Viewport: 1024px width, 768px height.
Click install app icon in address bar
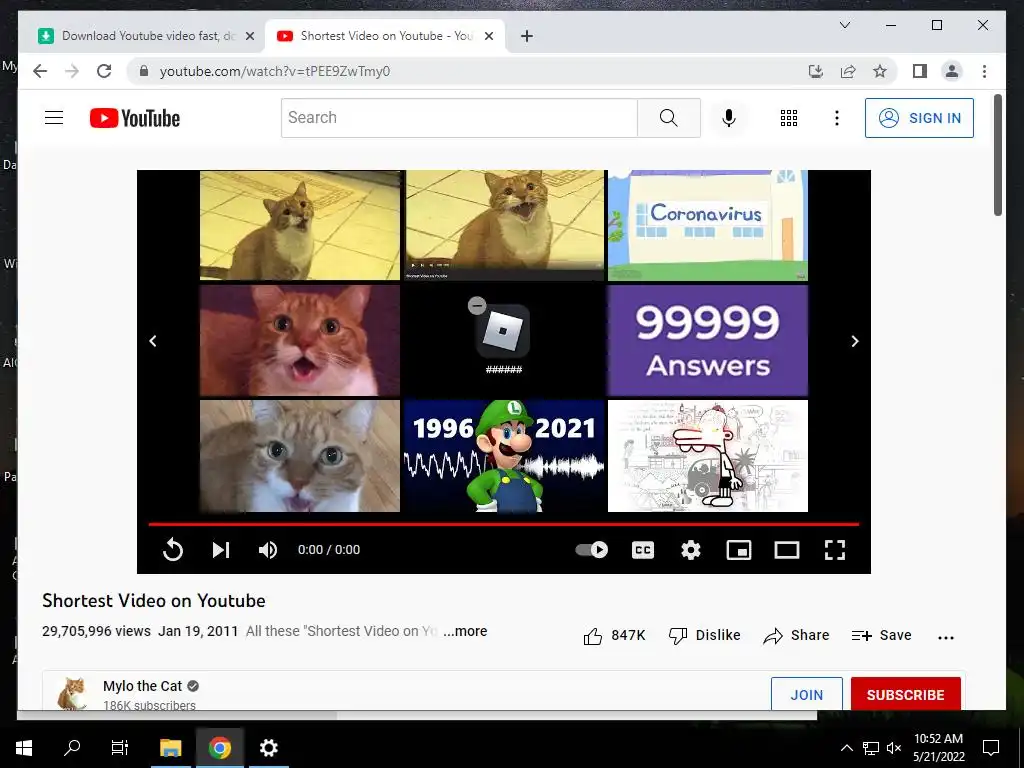point(816,71)
